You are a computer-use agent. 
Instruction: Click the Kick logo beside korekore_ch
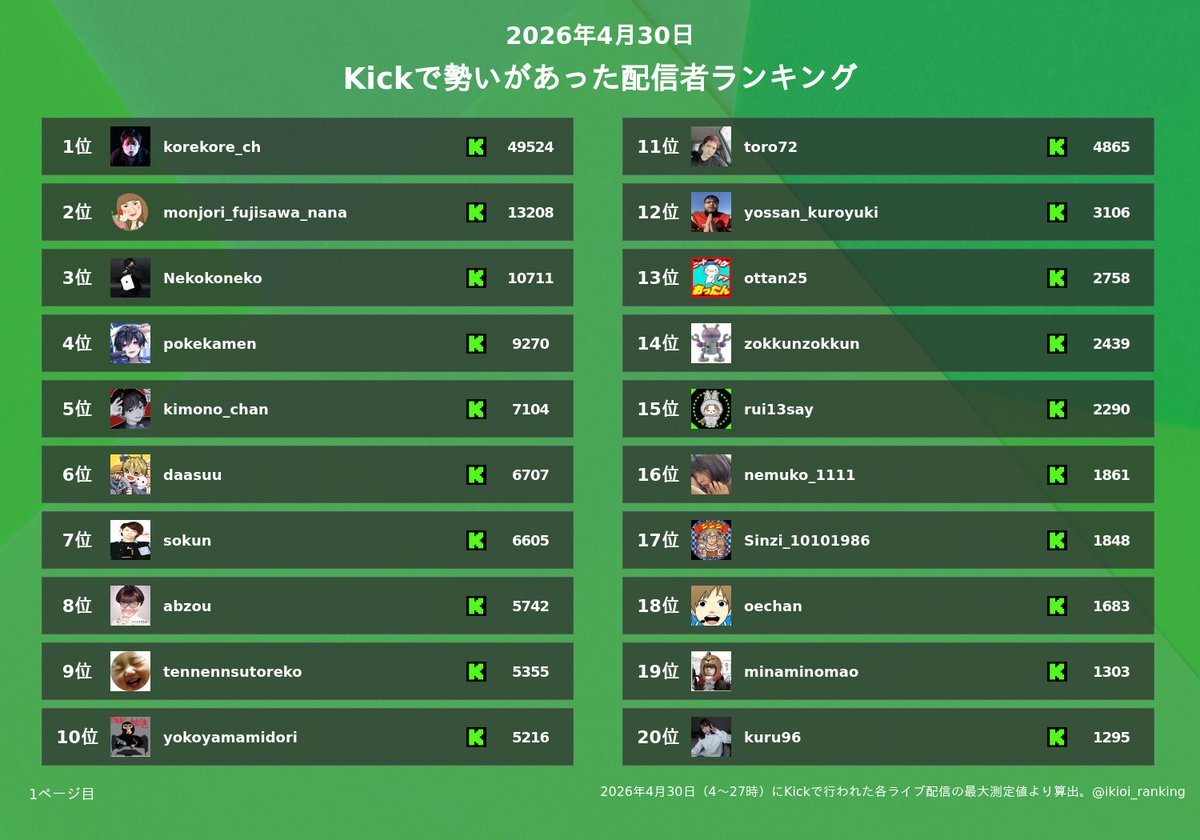(476, 147)
